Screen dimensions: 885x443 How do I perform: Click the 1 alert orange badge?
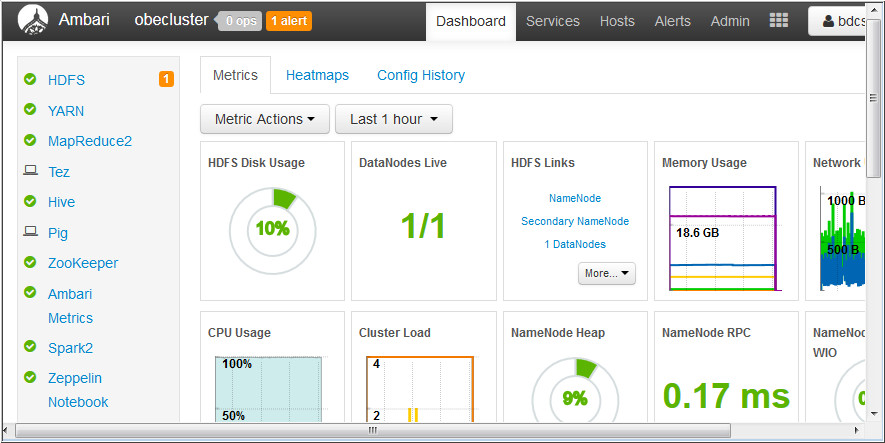tap(288, 21)
